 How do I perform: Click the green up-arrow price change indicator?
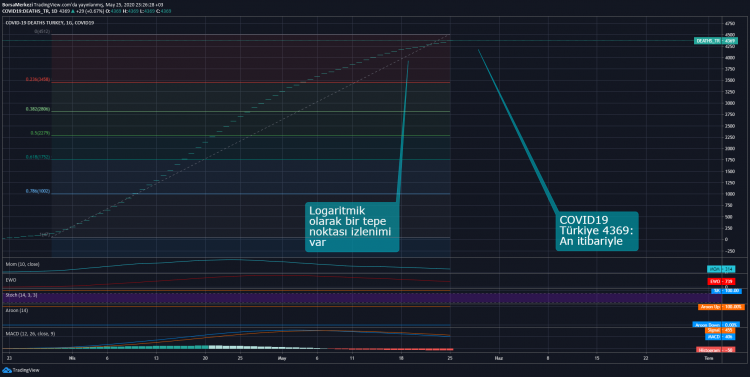coord(73,11)
